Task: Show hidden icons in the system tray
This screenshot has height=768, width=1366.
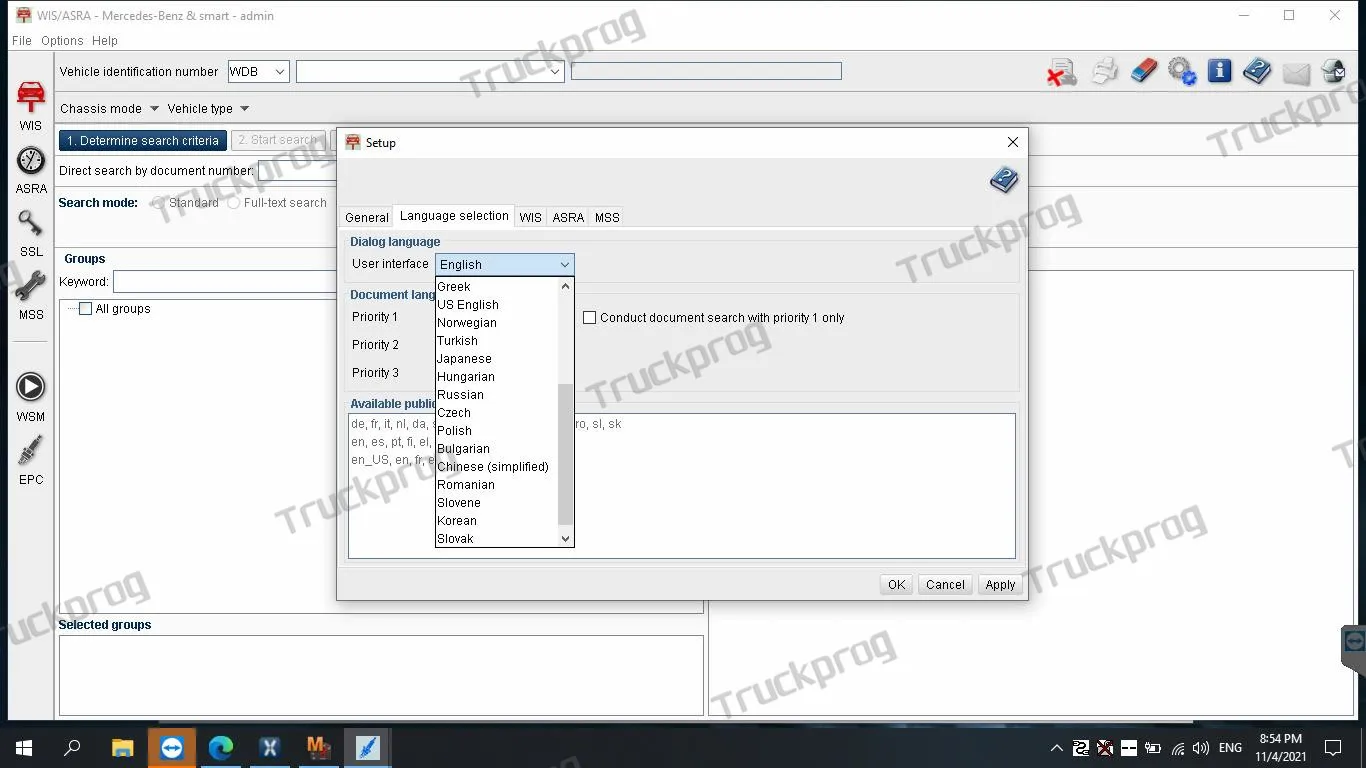Action: click(x=1056, y=748)
